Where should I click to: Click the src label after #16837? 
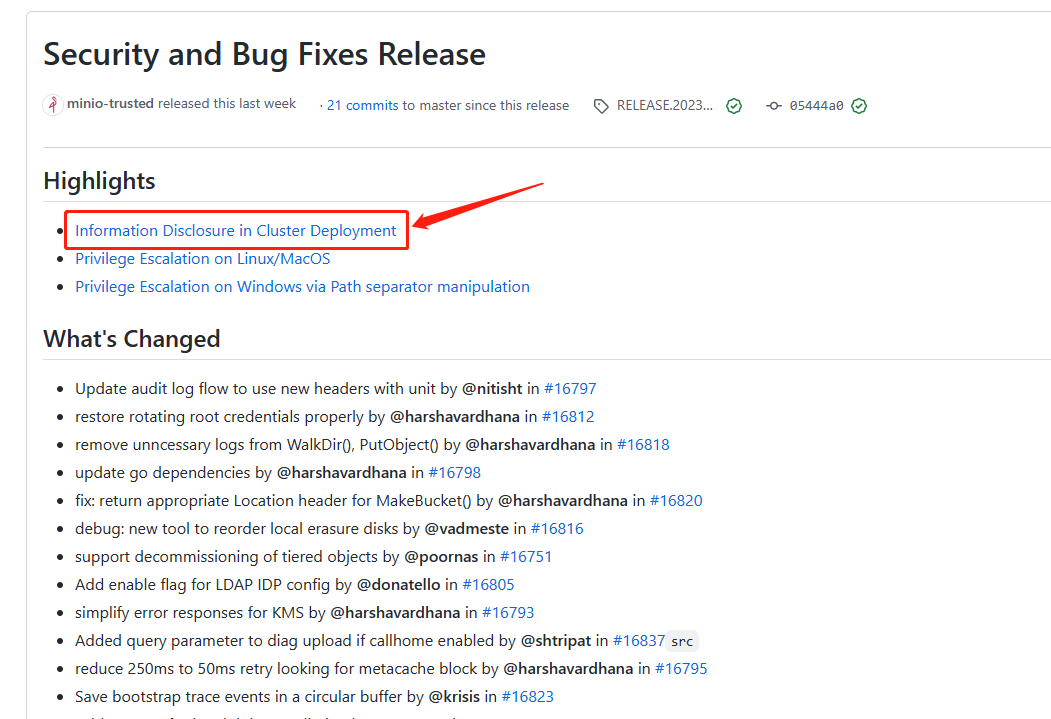point(682,641)
